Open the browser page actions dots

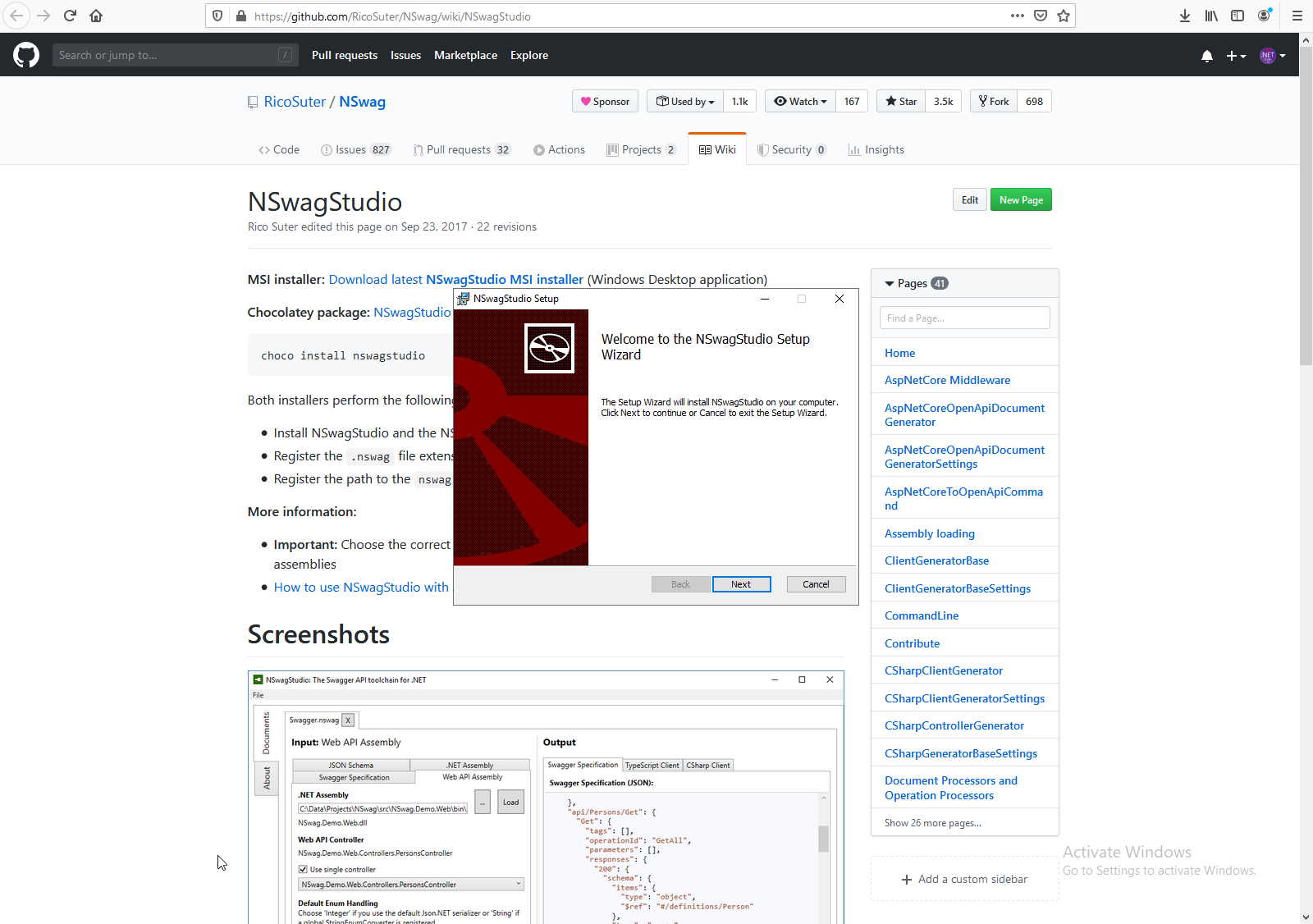[x=1018, y=16]
